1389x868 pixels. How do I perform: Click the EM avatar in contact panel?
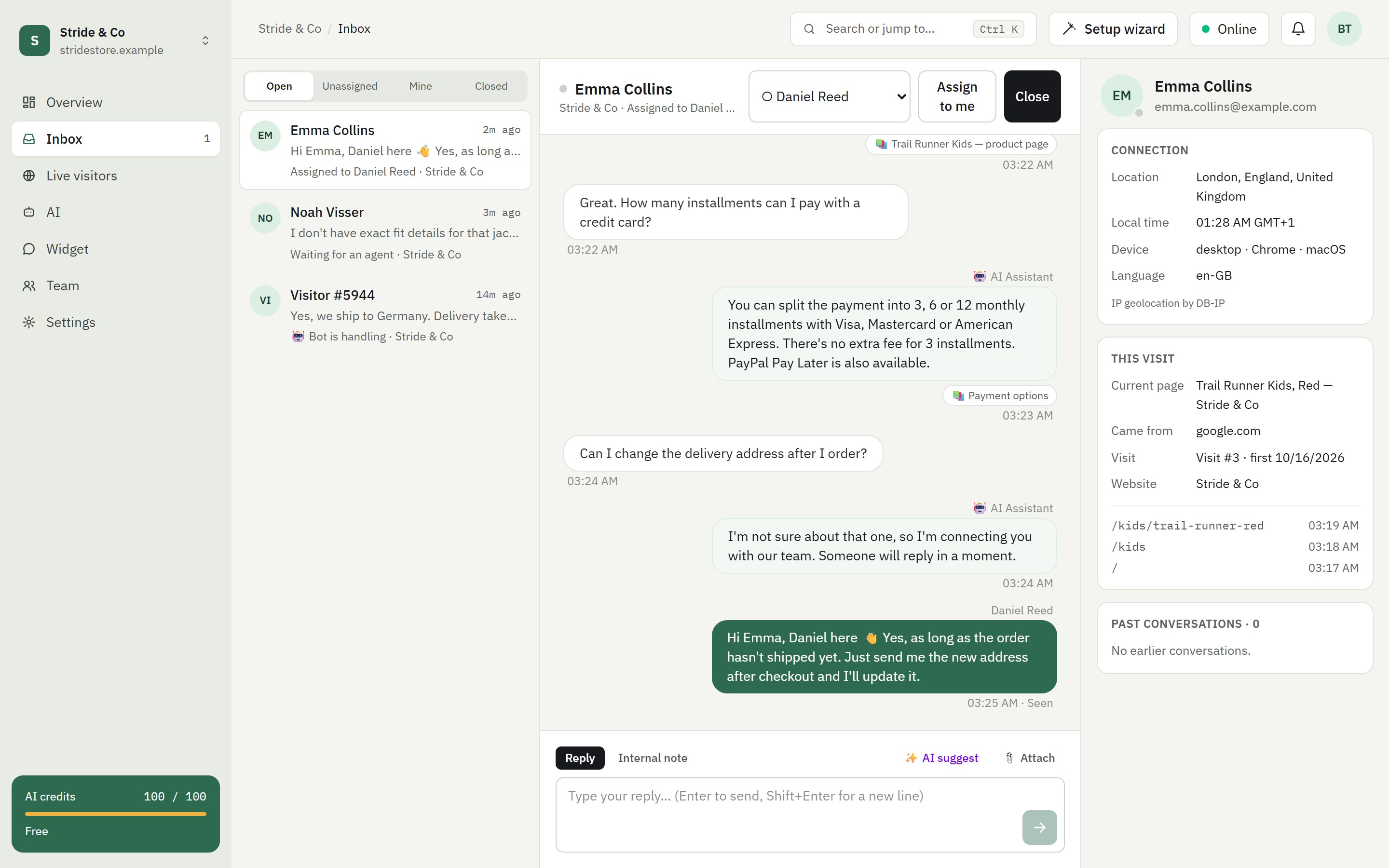point(1121,96)
